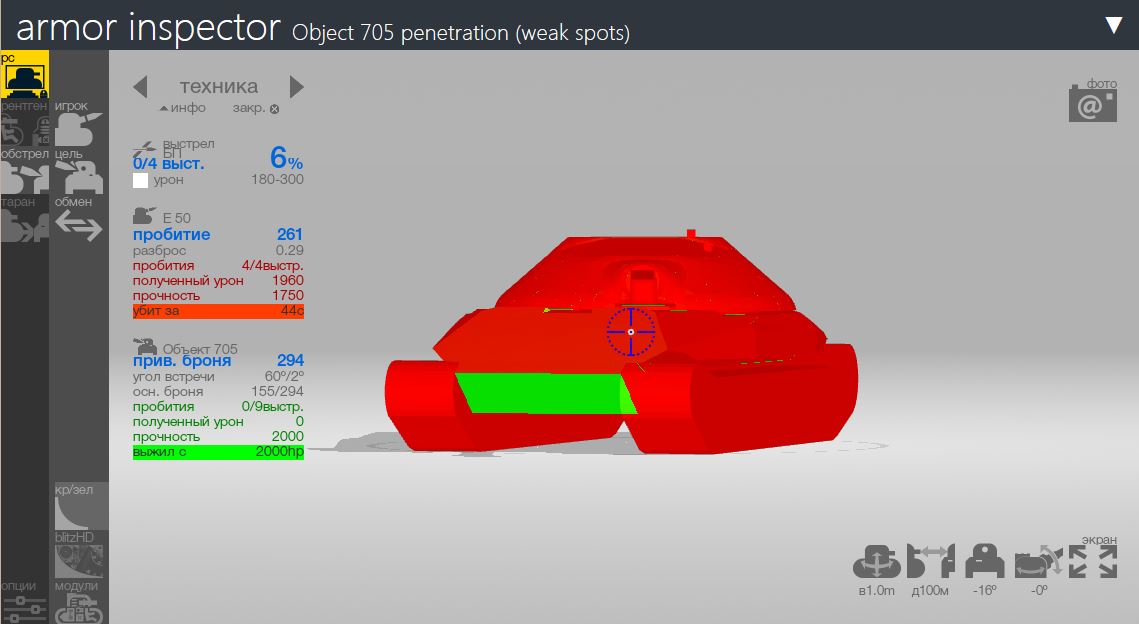Go to previous vehicle with left arrow

coord(140,86)
